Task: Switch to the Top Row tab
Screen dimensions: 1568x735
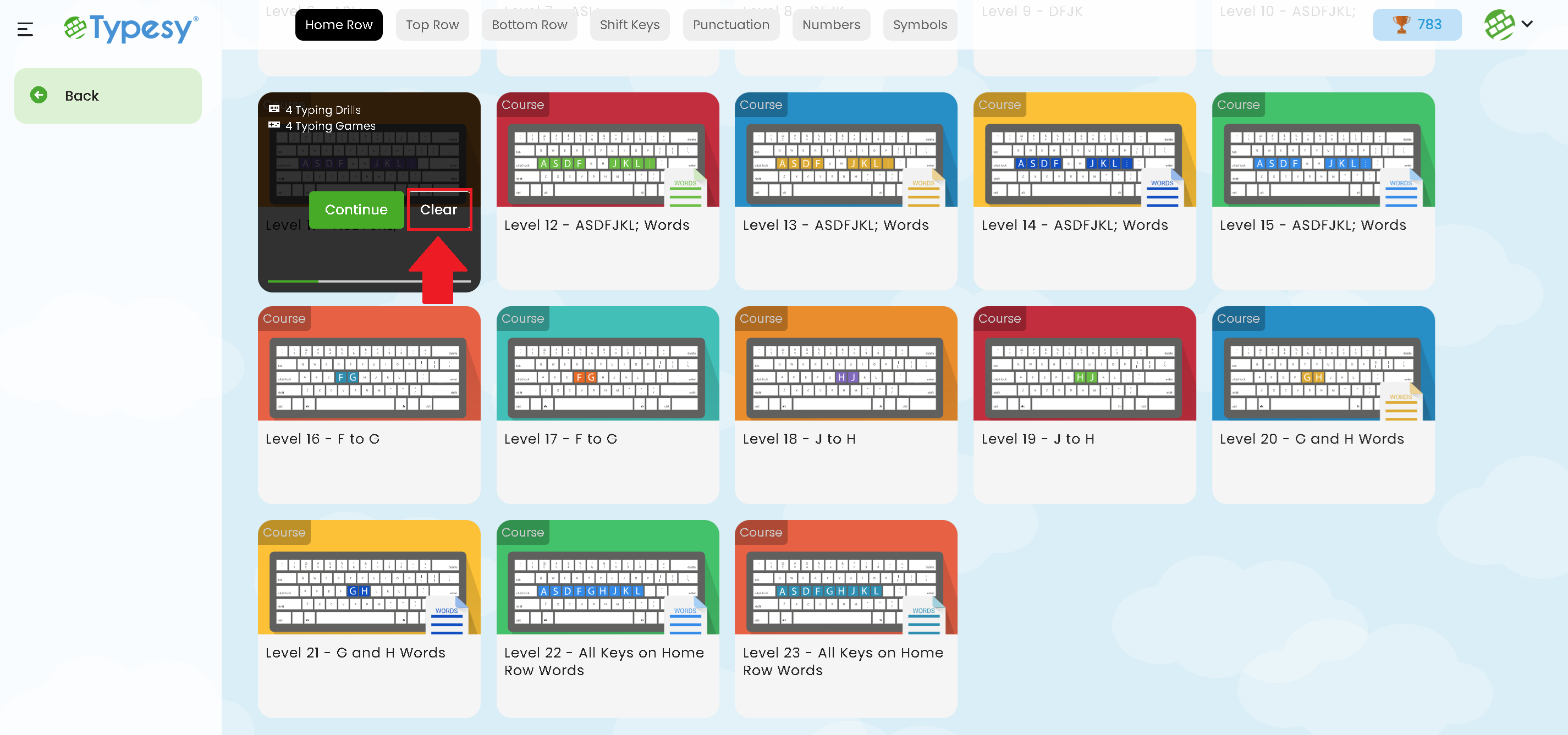Action: tap(432, 25)
